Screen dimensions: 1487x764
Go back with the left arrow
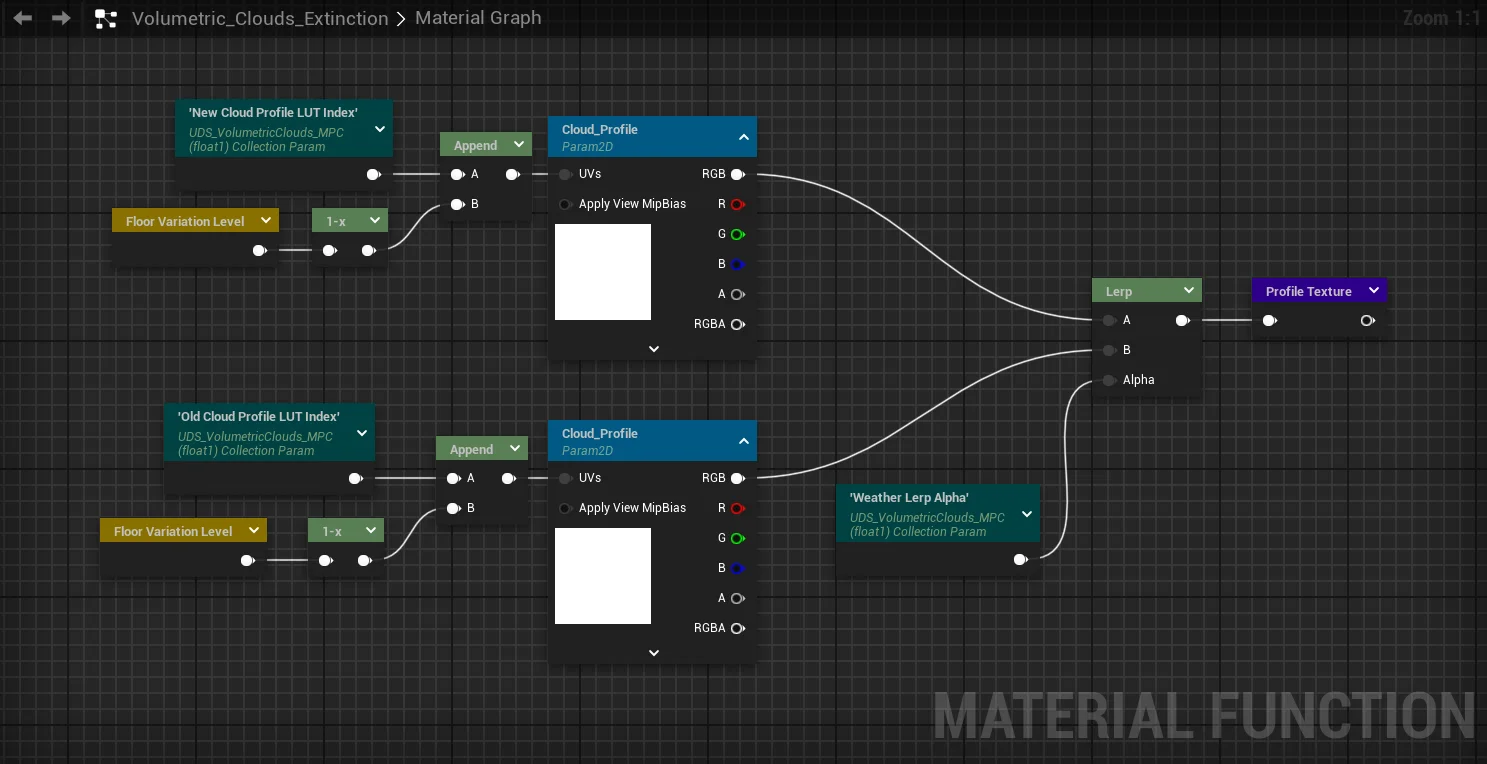coord(22,18)
